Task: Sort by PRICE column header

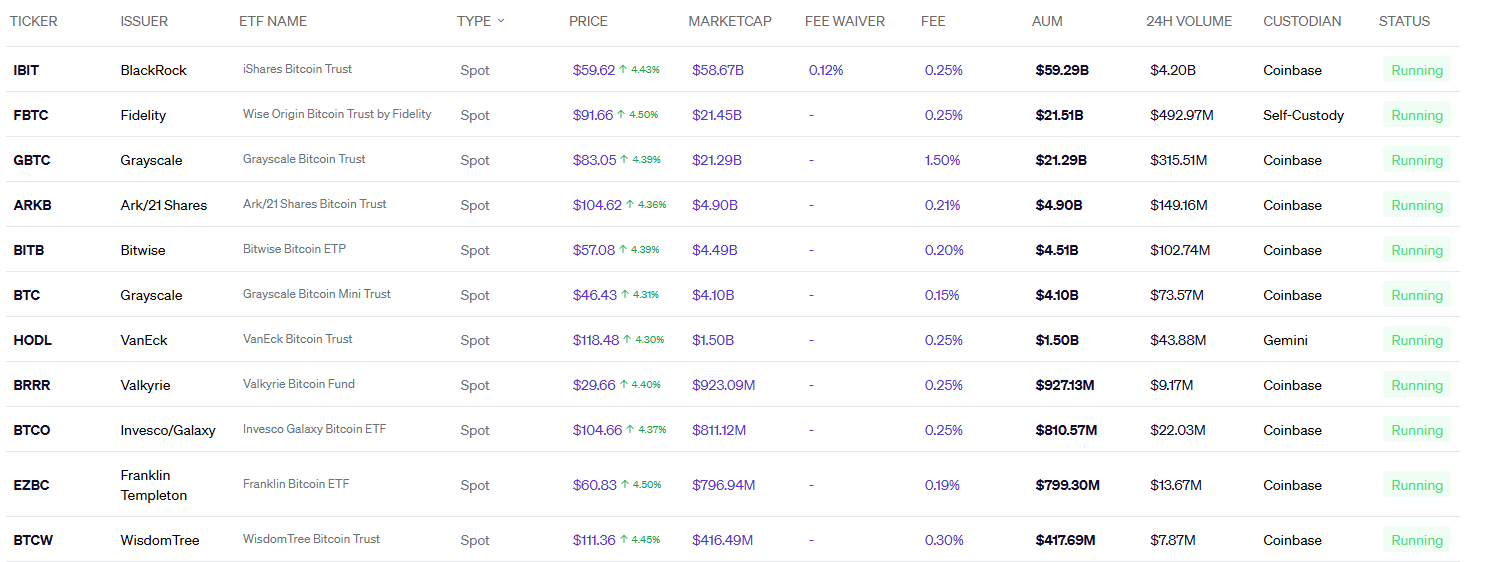Action: point(588,21)
